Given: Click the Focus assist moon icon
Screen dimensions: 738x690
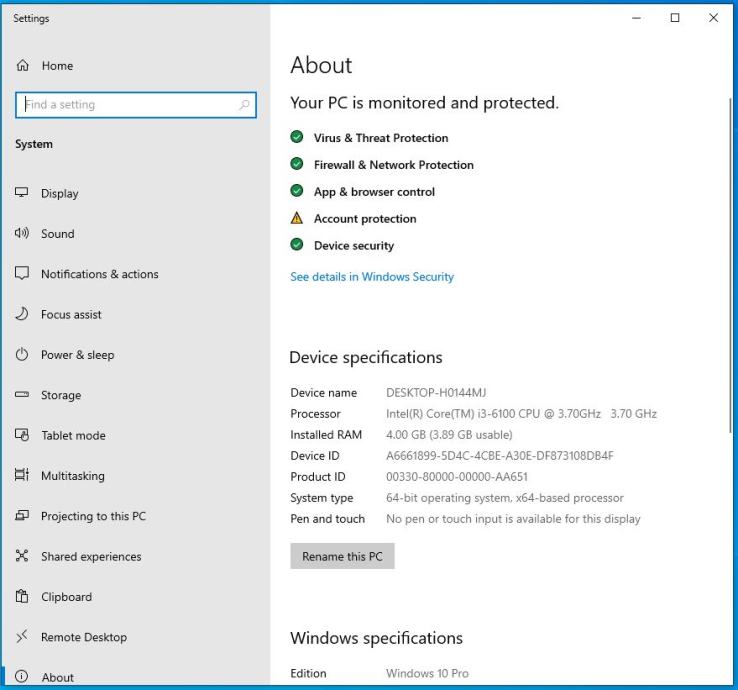Looking at the screenshot, I should pyautogui.click(x=22, y=315).
